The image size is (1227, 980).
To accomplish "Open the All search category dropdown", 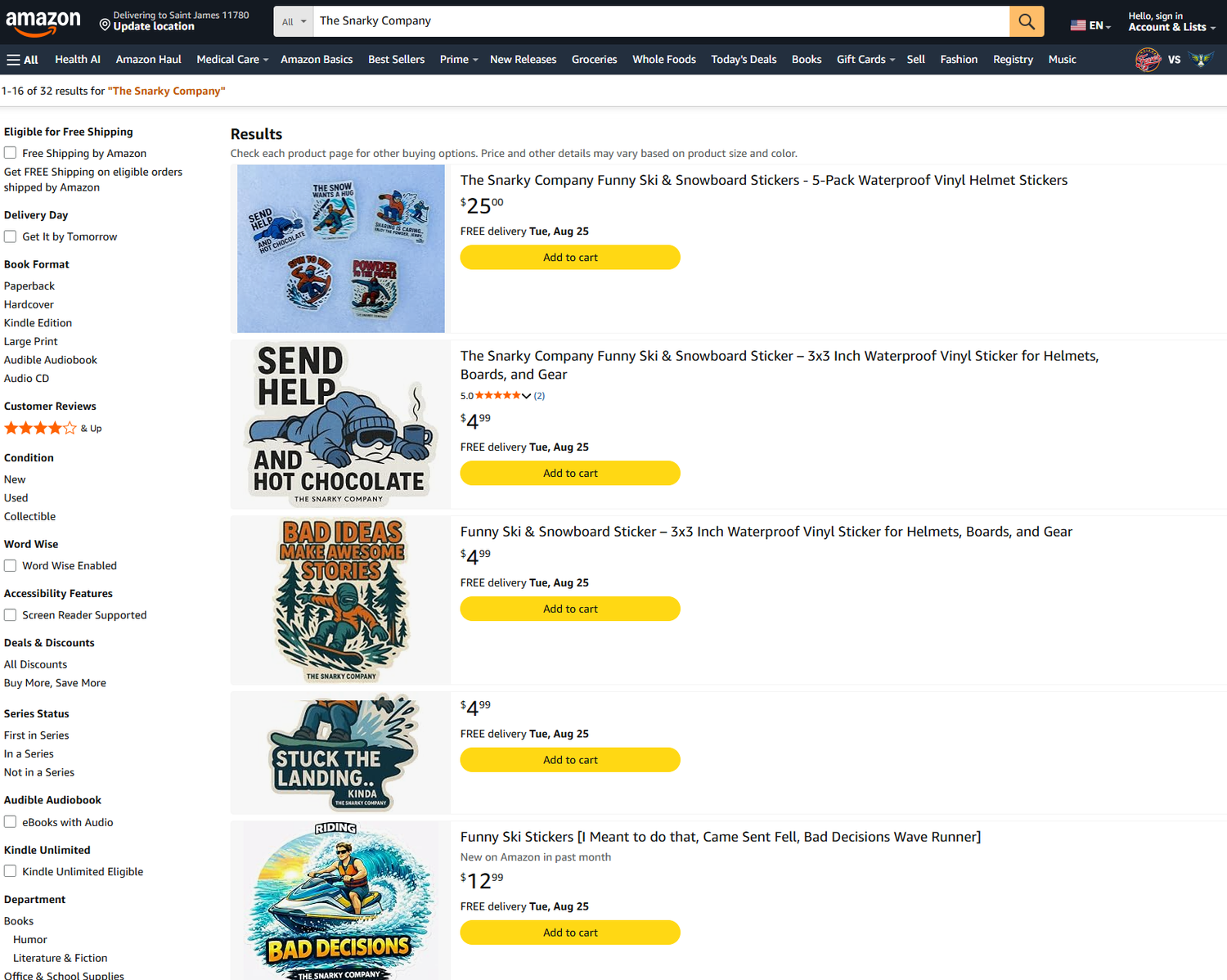I will [294, 21].
